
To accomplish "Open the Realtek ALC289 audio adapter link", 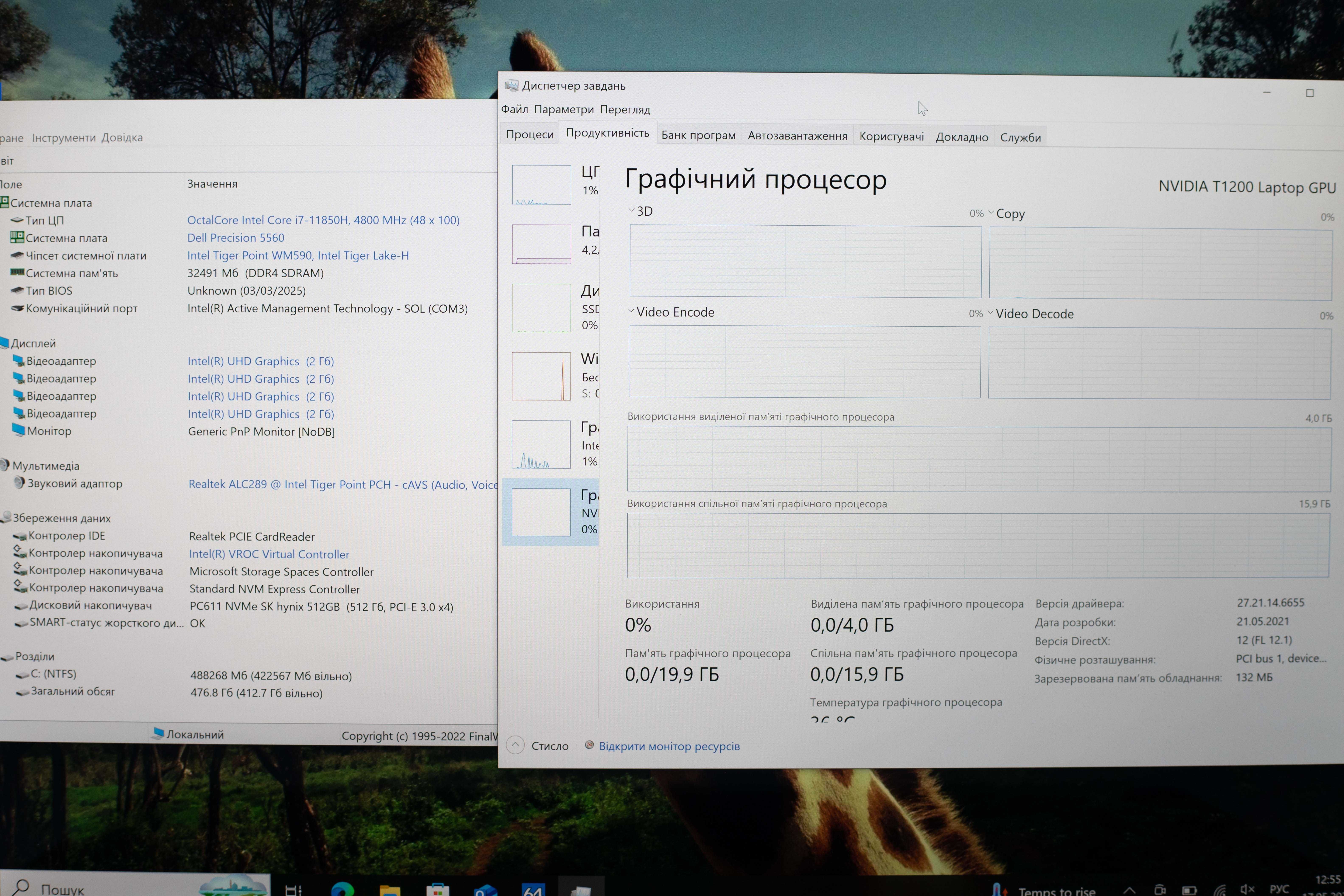I will [343, 485].
